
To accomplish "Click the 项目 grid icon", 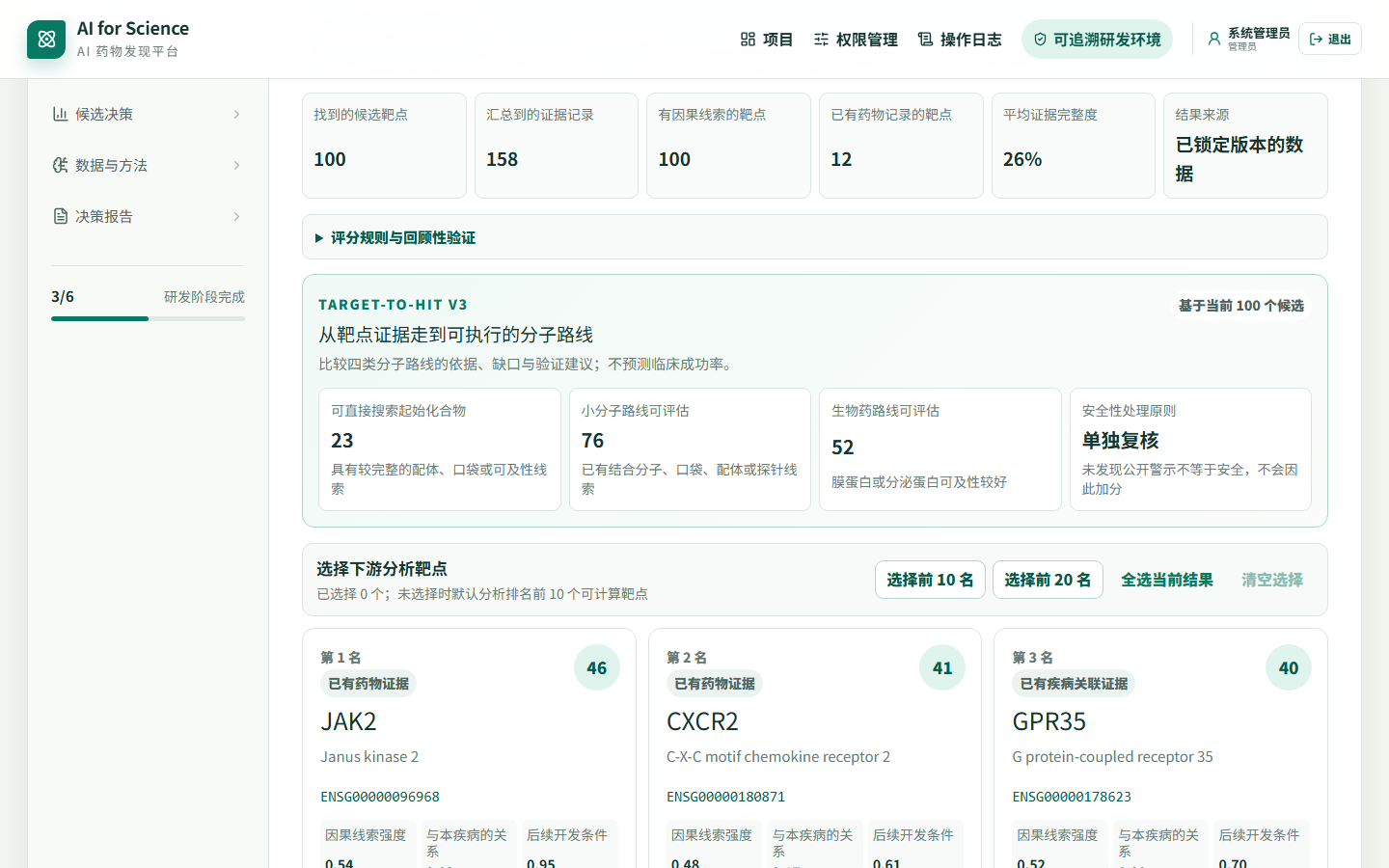I will (748, 40).
